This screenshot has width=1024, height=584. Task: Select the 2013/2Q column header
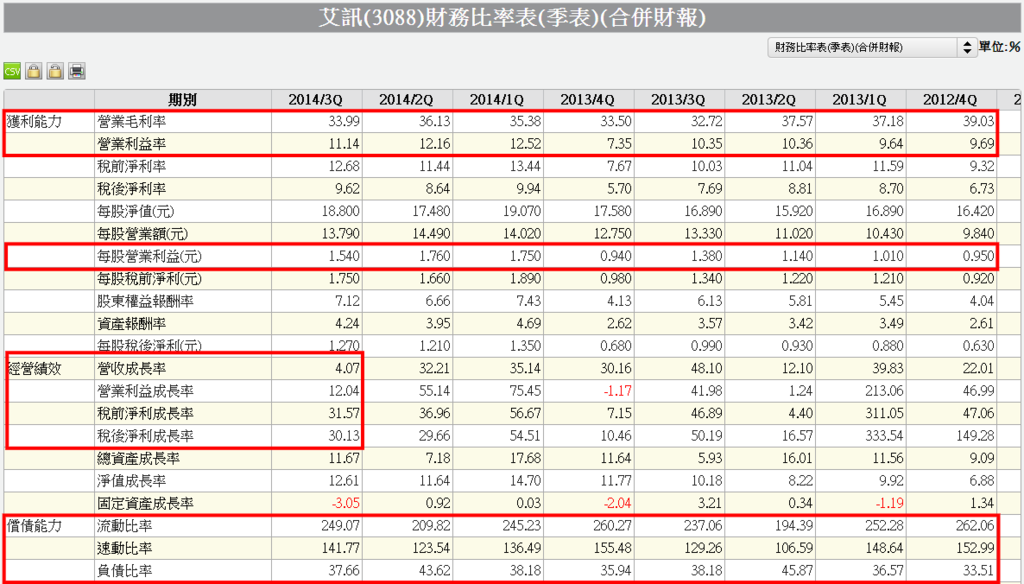click(769, 100)
